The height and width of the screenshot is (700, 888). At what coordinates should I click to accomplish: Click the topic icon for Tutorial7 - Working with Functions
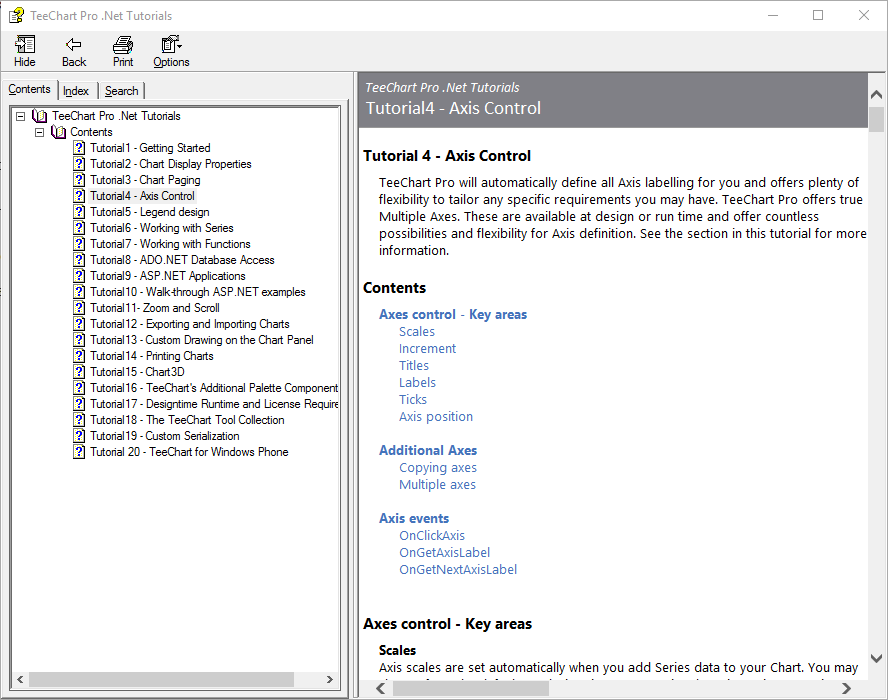click(79, 244)
